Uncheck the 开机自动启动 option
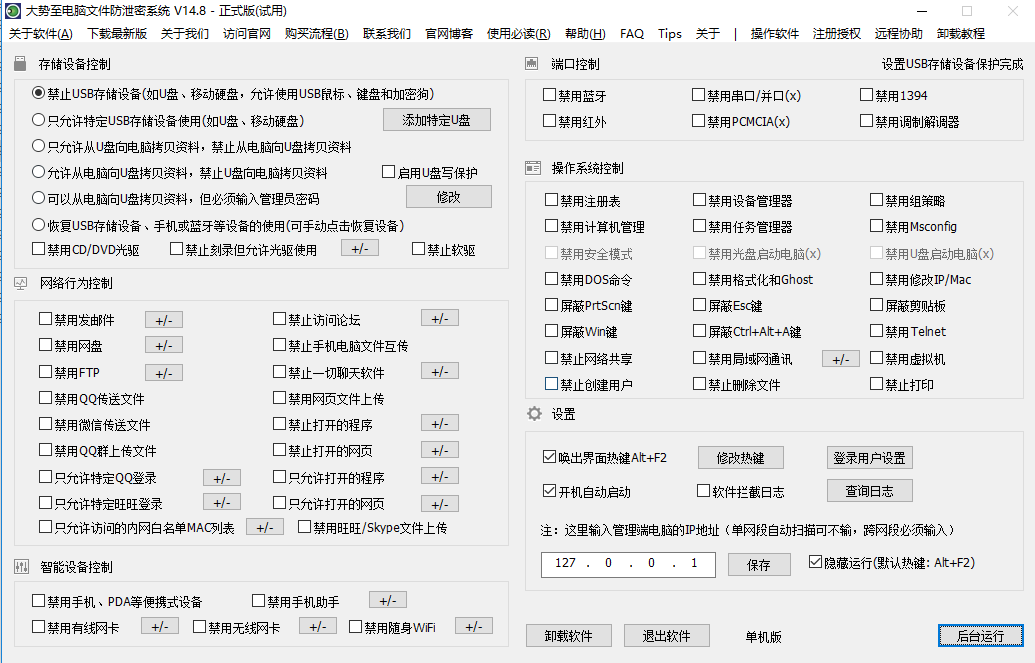The width and height of the screenshot is (1035, 663). [549, 490]
